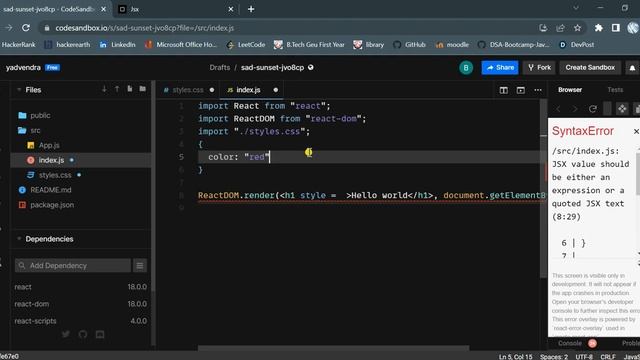Switch to the Jsx Chrome tab
The width and height of the screenshot is (640, 360).
[176, 9]
